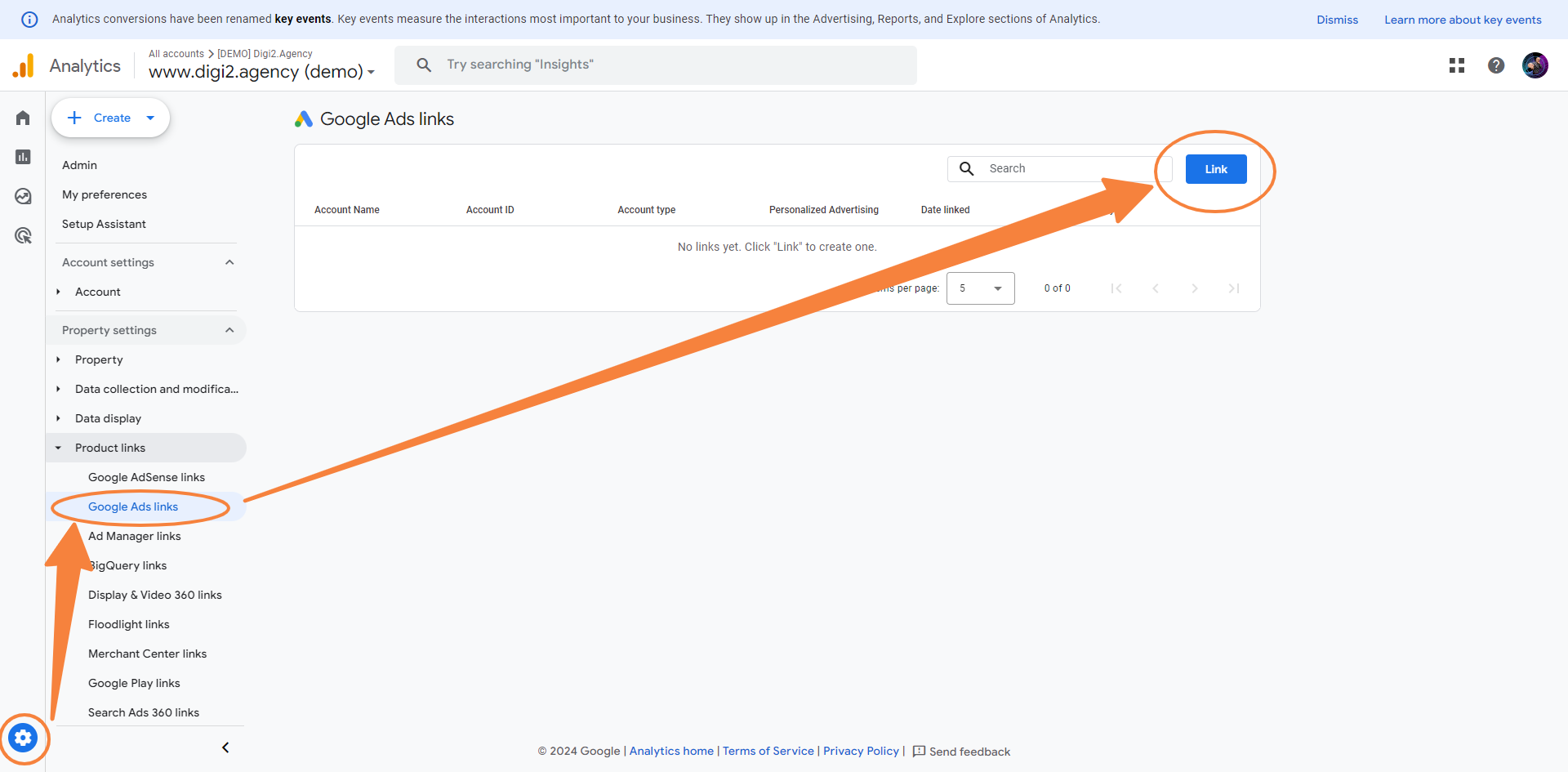Select Search Ads 360 links
This screenshot has width=1568, height=772.
[144, 712]
